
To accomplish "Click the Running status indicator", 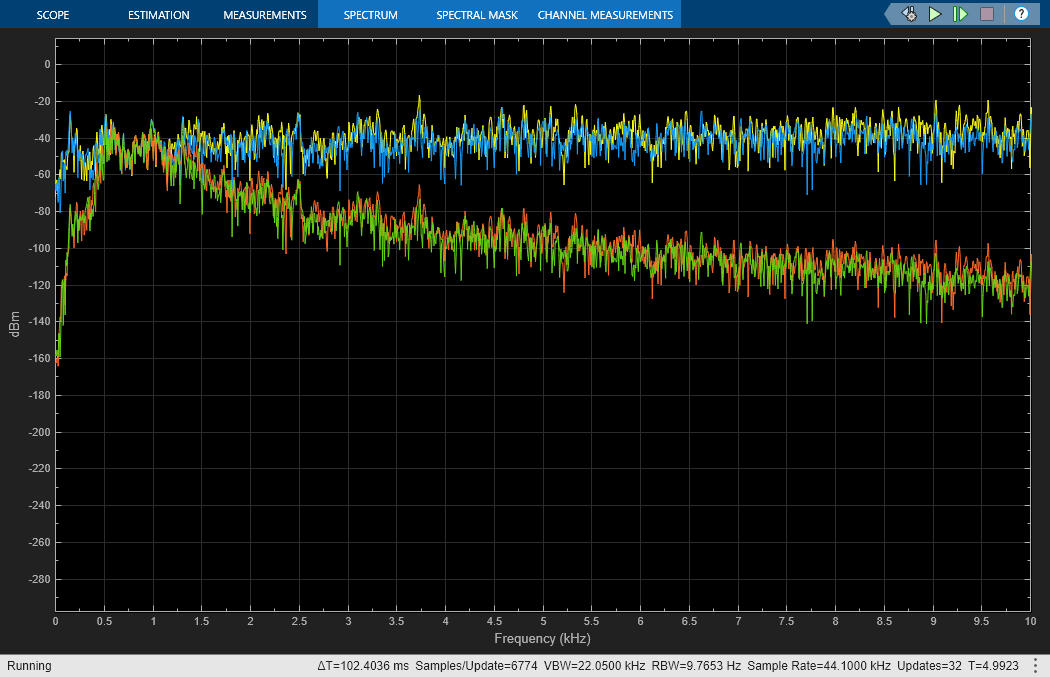I will [30, 665].
